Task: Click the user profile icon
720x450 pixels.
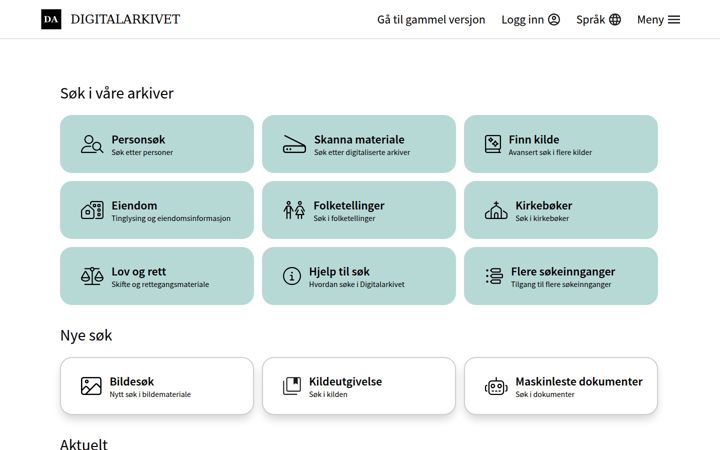Action: coord(554,19)
